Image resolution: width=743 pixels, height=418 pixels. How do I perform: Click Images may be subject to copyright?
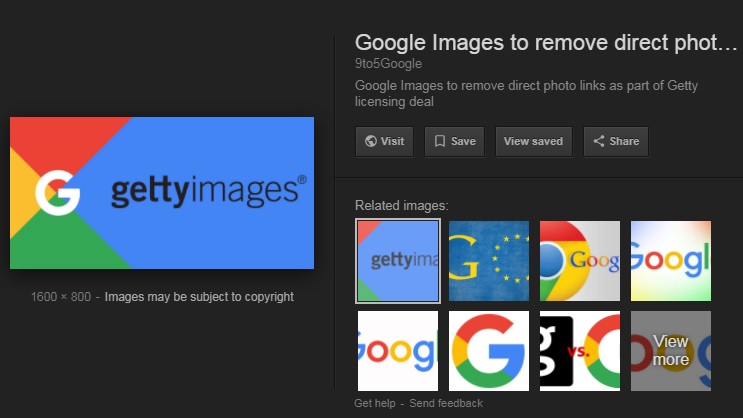[199, 297]
